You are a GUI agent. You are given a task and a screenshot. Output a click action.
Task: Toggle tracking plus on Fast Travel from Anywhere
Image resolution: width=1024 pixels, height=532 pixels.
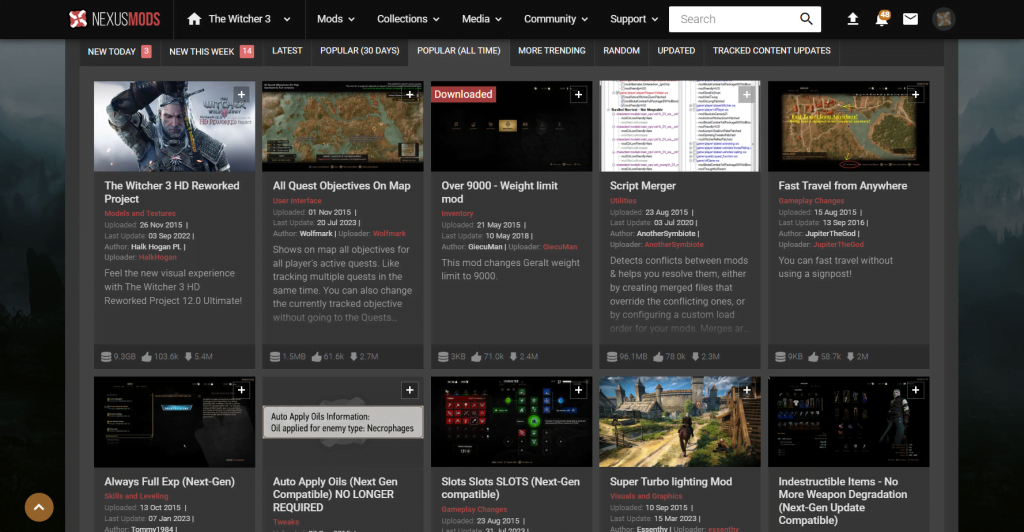(x=916, y=95)
